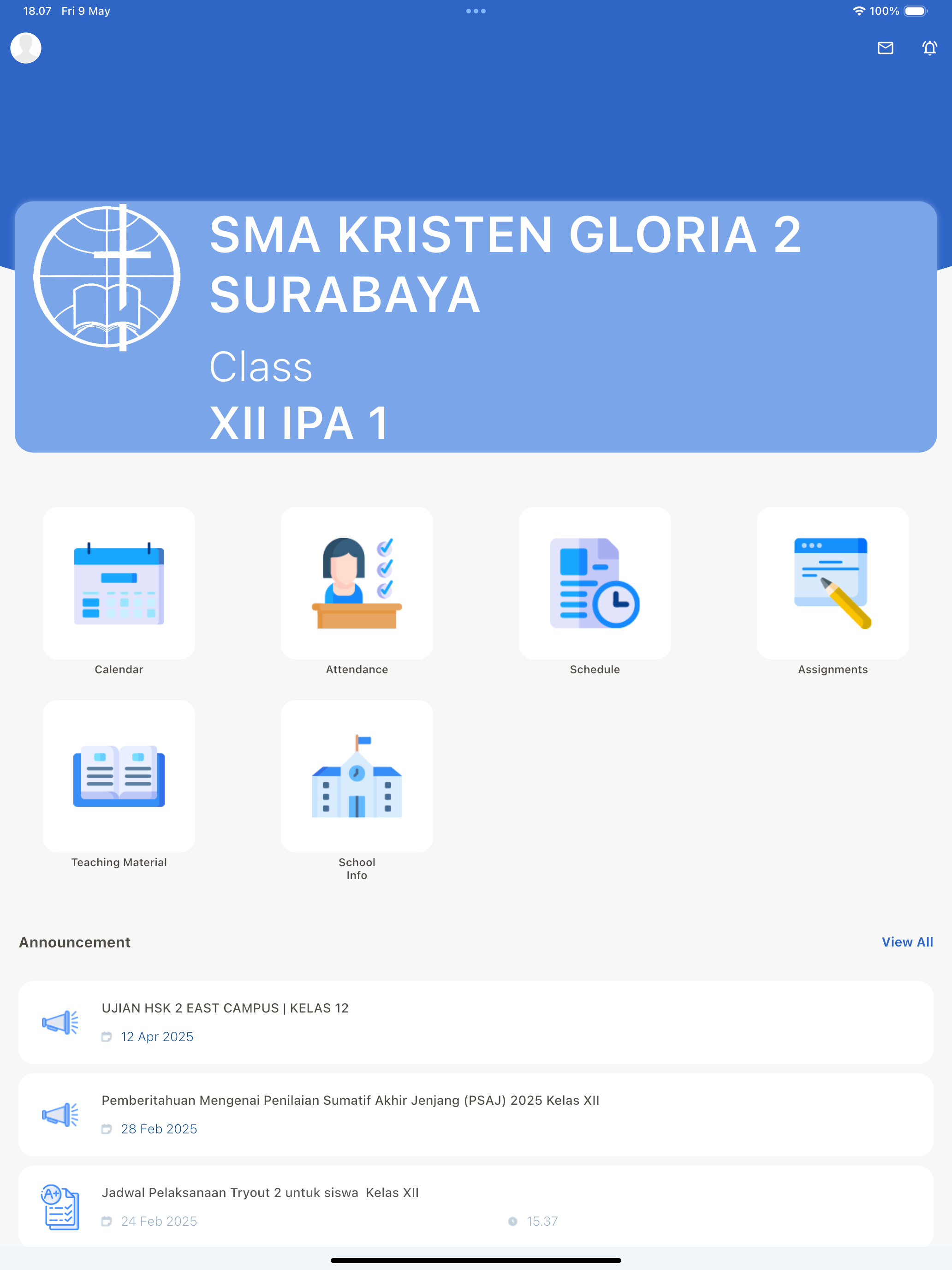Open the Attendance tile
The height and width of the screenshot is (1270, 952).
click(357, 583)
